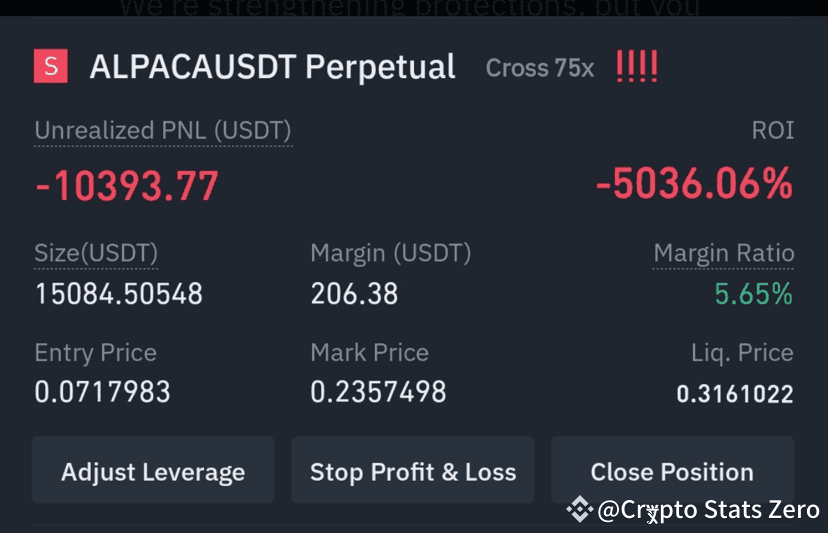828x533 pixels.
Task: Click the ROI label
Action: pos(772,131)
